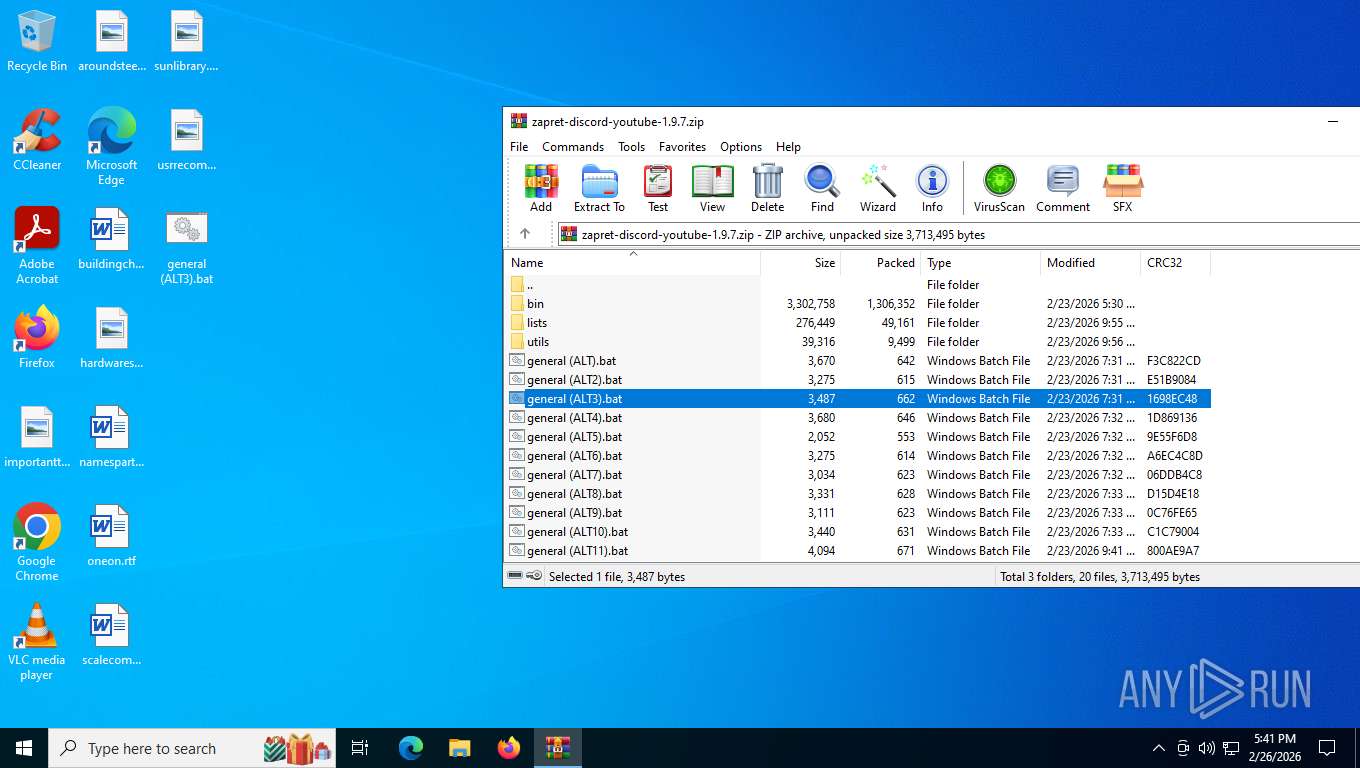The width and height of the screenshot is (1360, 768).
Task: Select CCleaner desktop shortcut
Action: tap(37, 140)
